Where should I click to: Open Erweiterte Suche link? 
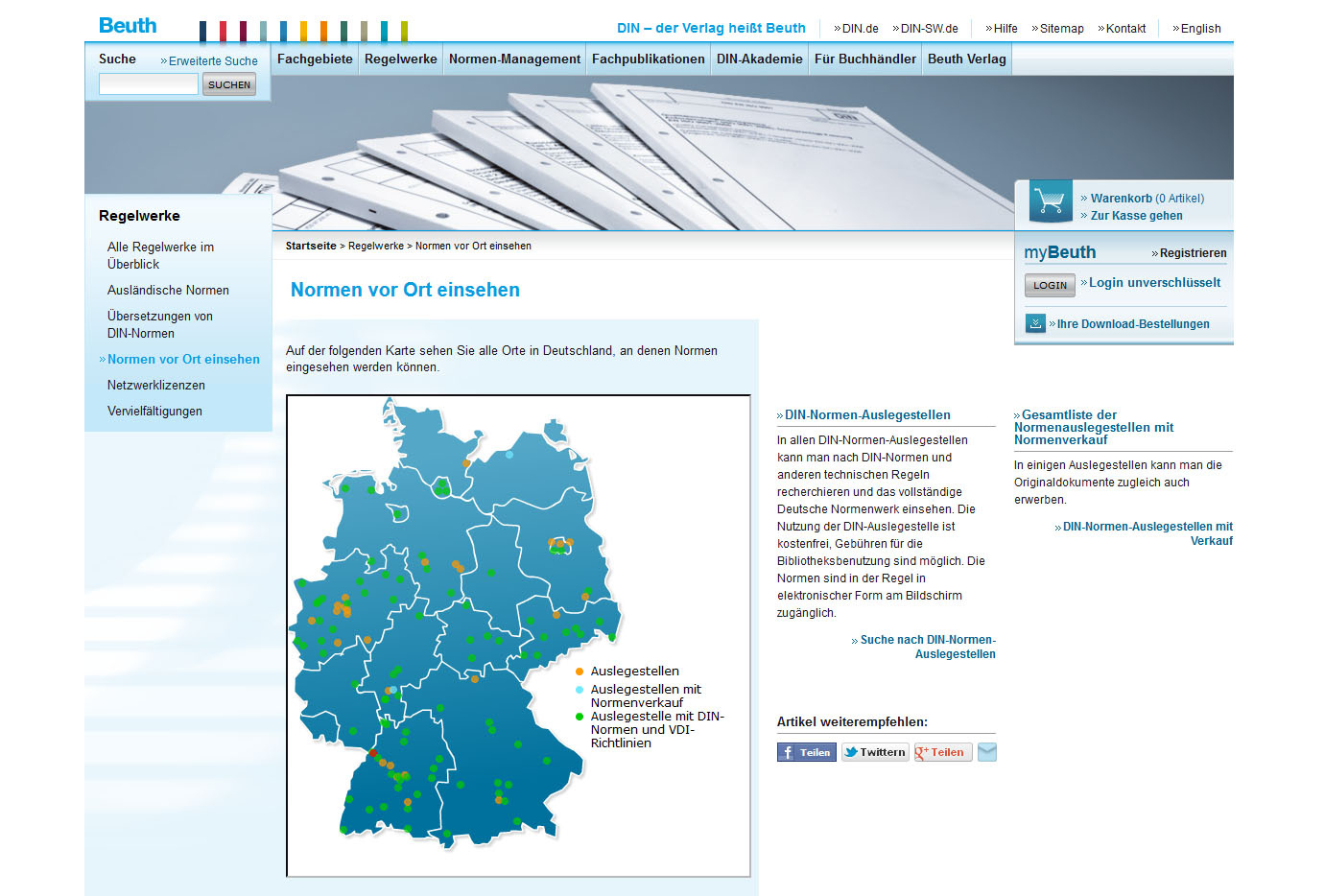(x=213, y=60)
